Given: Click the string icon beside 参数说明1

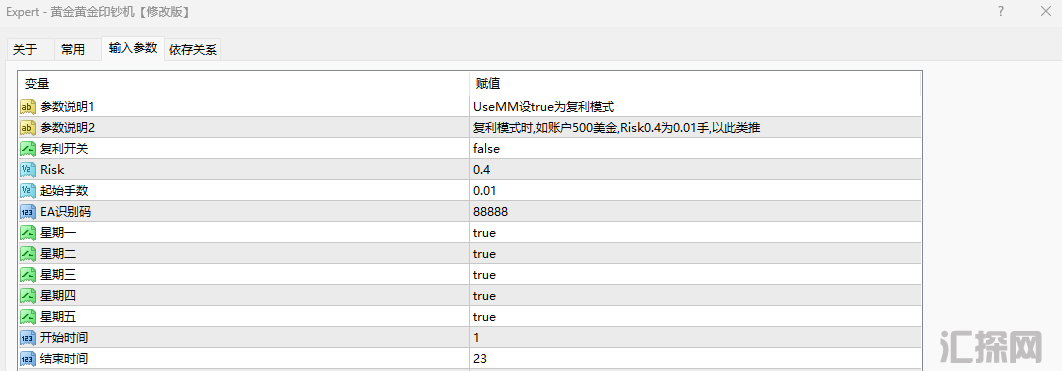Looking at the screenshot, I should pyautogui.click(x=28, y=106).
